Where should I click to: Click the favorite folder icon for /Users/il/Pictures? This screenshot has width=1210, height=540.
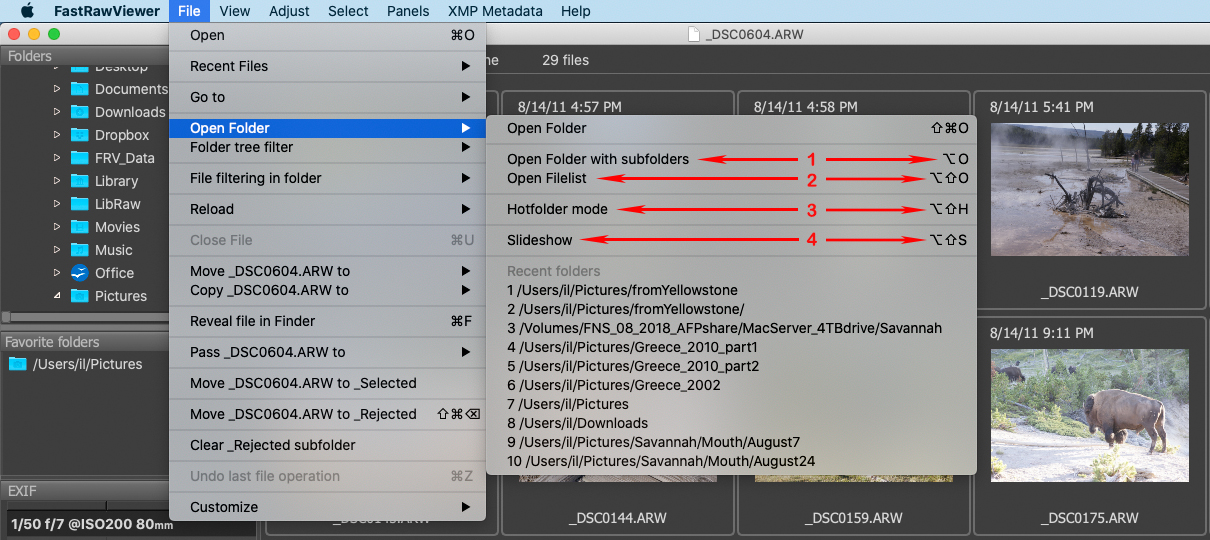[x=17, y=364]
